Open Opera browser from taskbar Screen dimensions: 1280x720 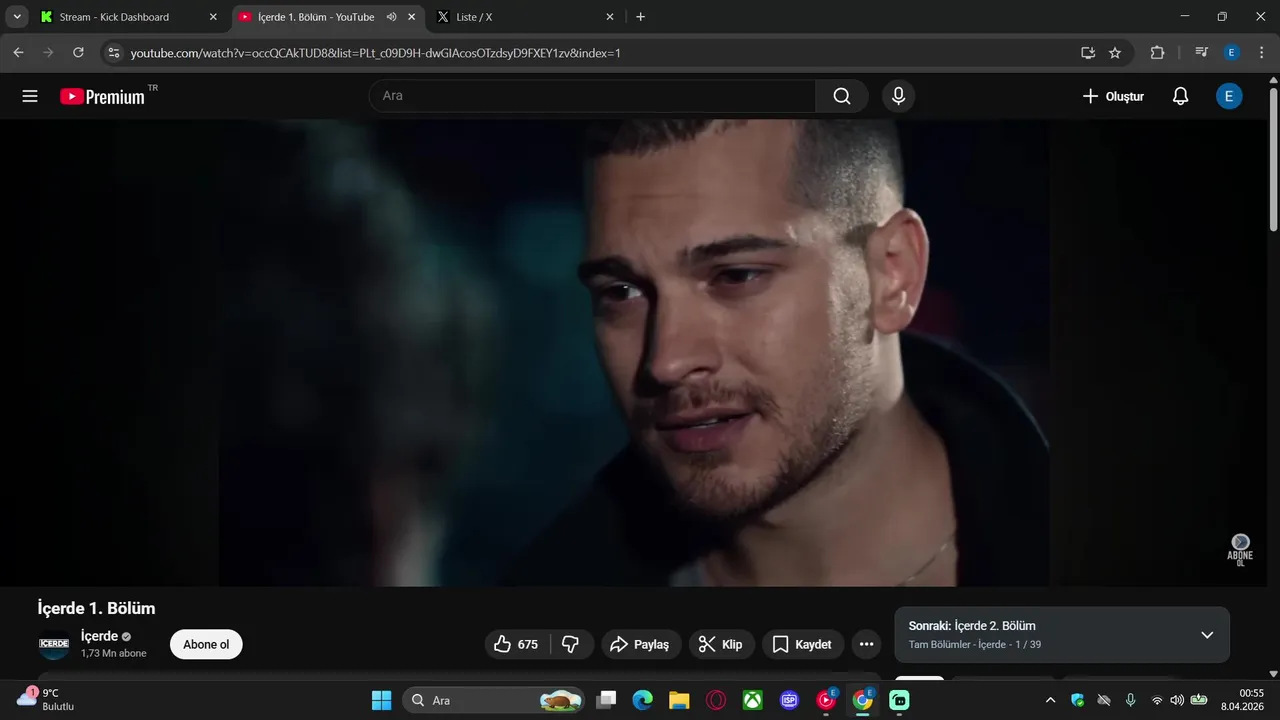pyautogui.click(x=716, y=700)
